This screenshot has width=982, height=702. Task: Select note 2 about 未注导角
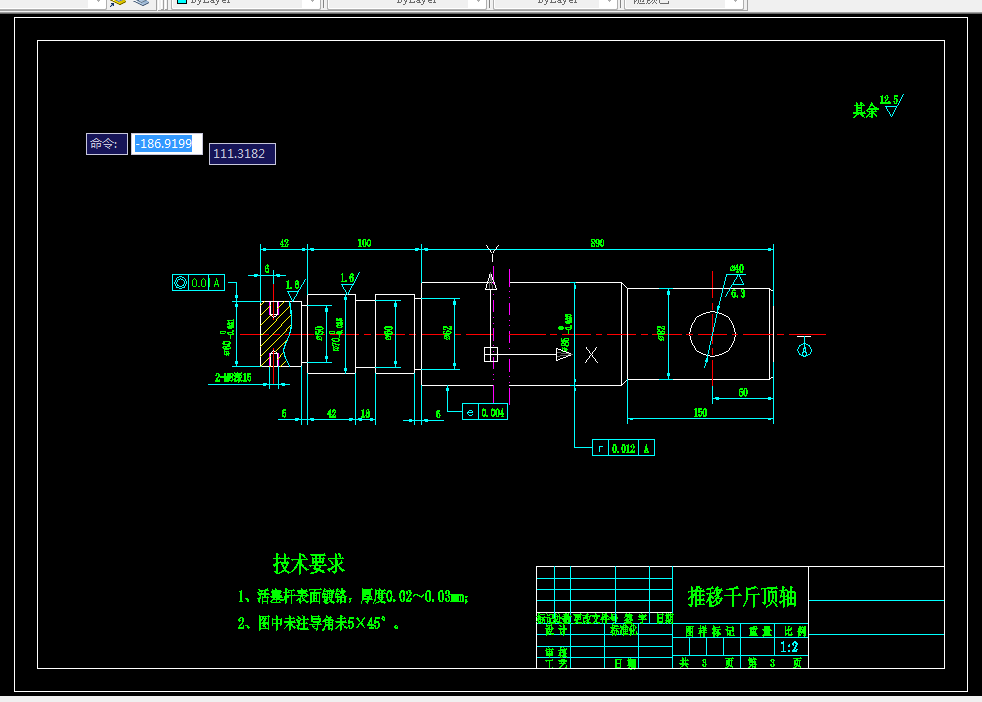coord(318,623)
